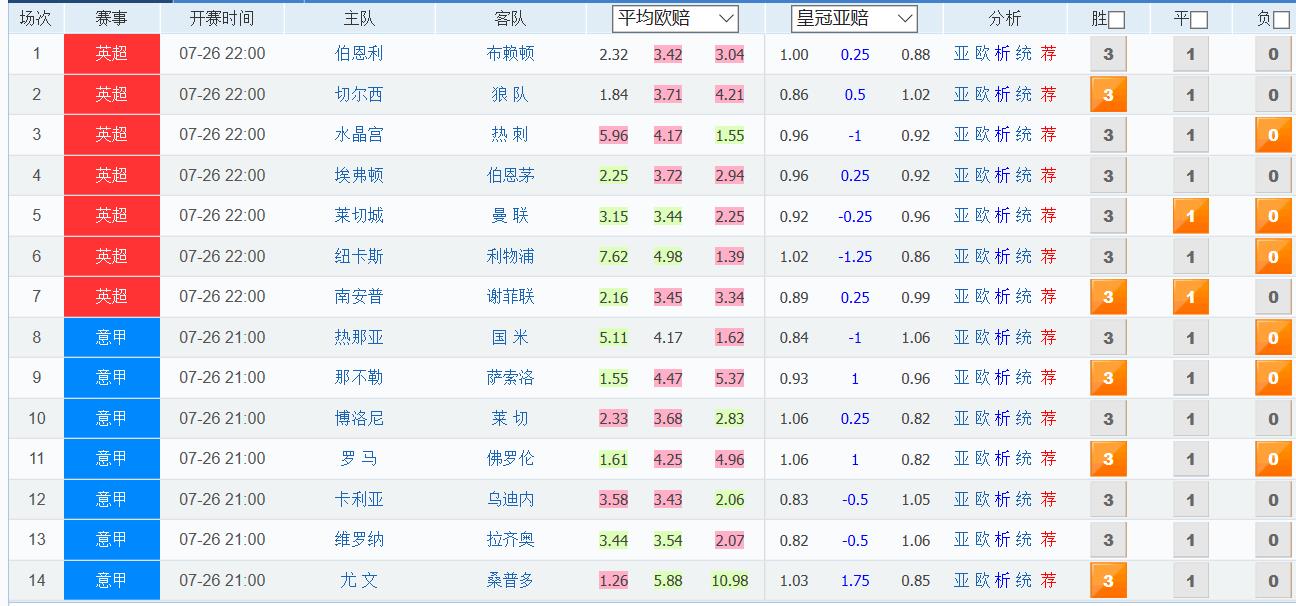The width and height of the screenshot is (1296, 606).
Task: Click odds value 5.37 in 那不勒 row
Action: 730,378
